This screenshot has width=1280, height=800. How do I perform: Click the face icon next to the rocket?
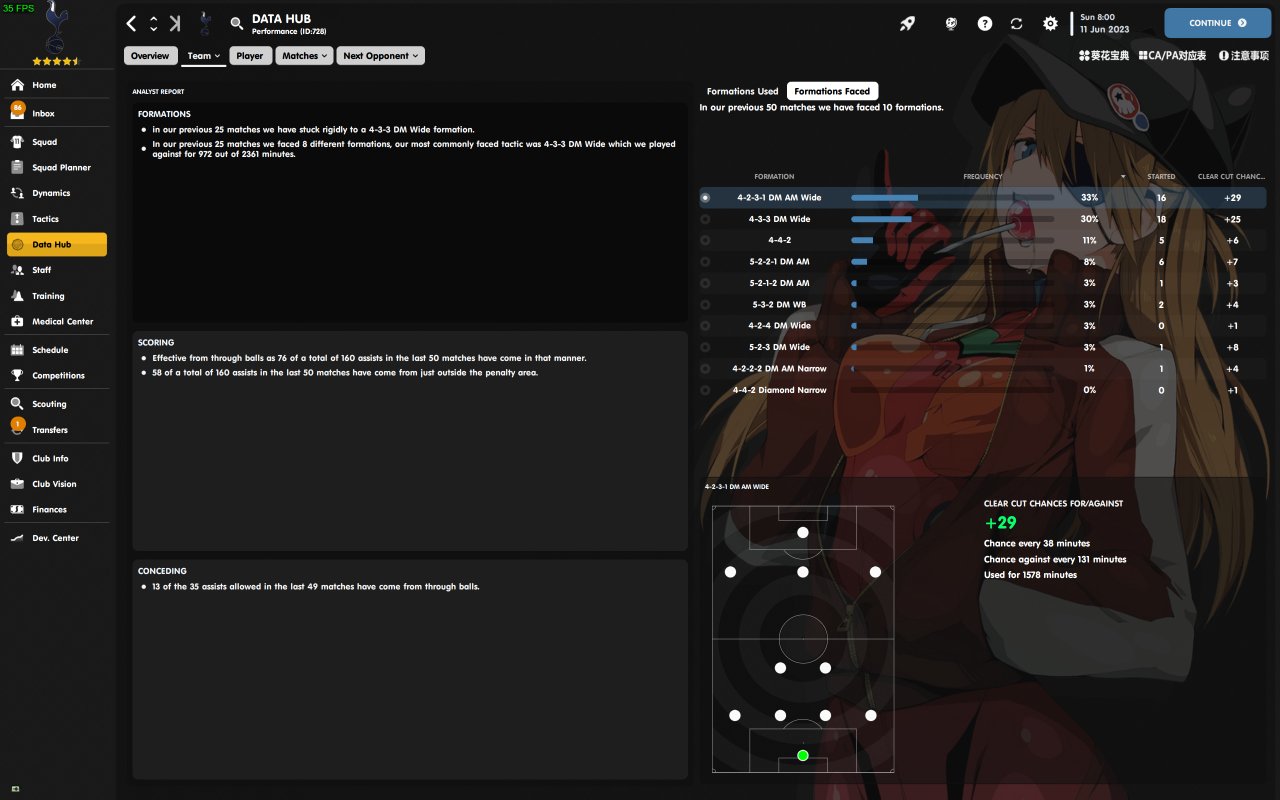click(x=951, y=23)
